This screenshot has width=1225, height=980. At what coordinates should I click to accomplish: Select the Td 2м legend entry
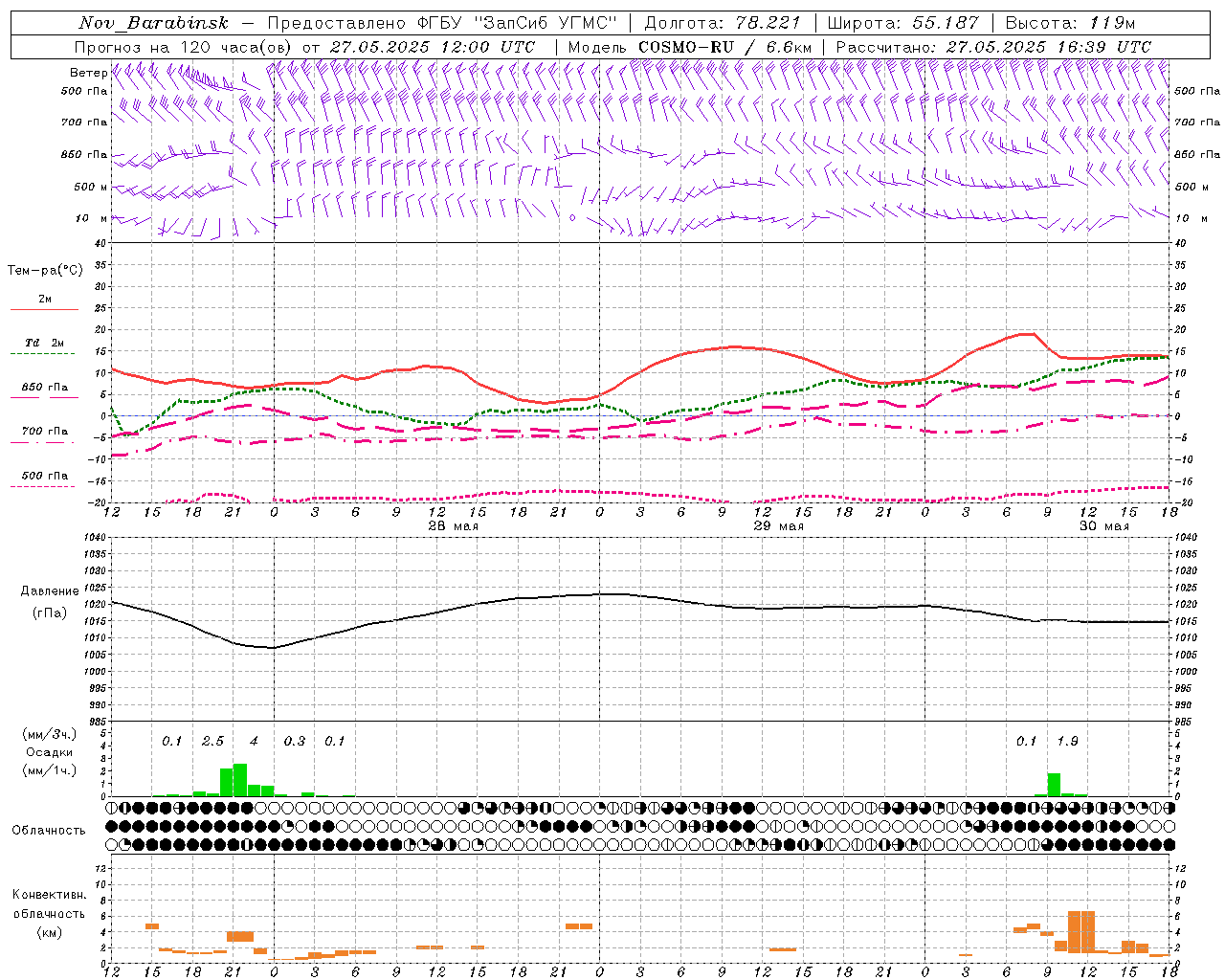[x=45, y=343]
